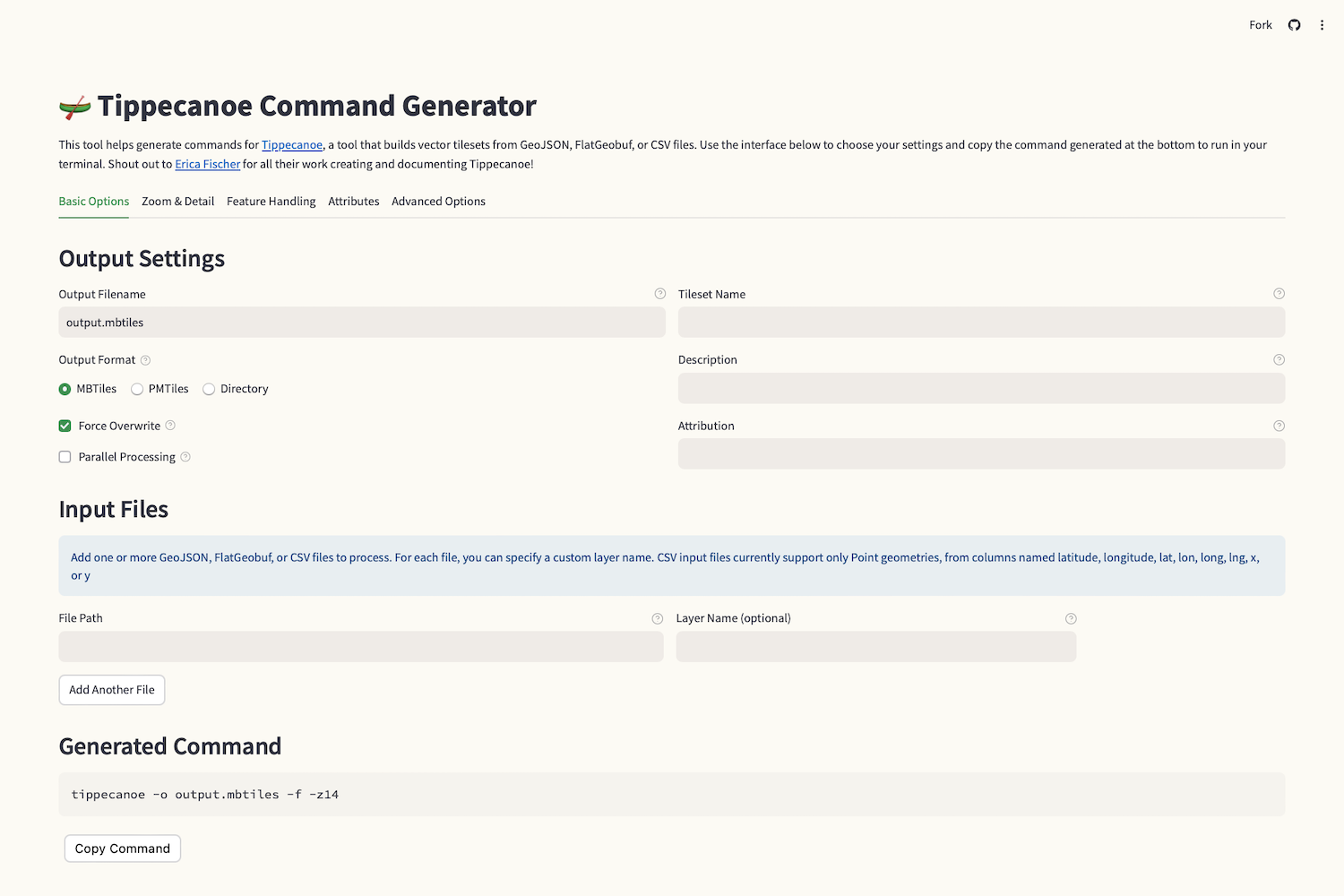Viewport: 1344px width, 896px height.
Task: Click the generated tippecanoe command text
Action: (x=205, y=795)
